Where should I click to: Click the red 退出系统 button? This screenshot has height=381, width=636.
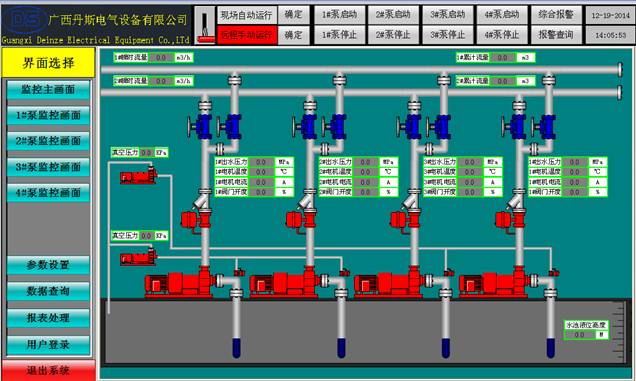tap(49, 370)
